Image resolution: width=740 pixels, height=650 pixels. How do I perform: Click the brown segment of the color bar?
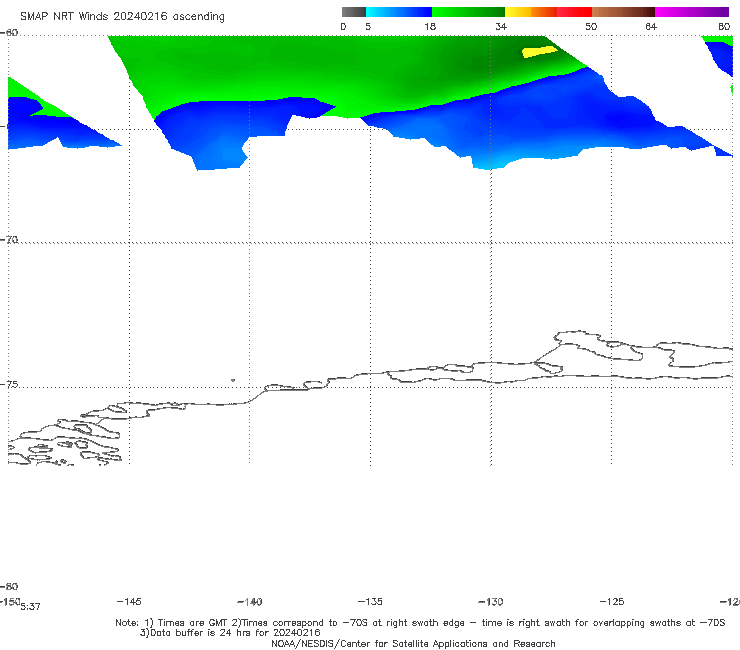click(x=623, y=12)
